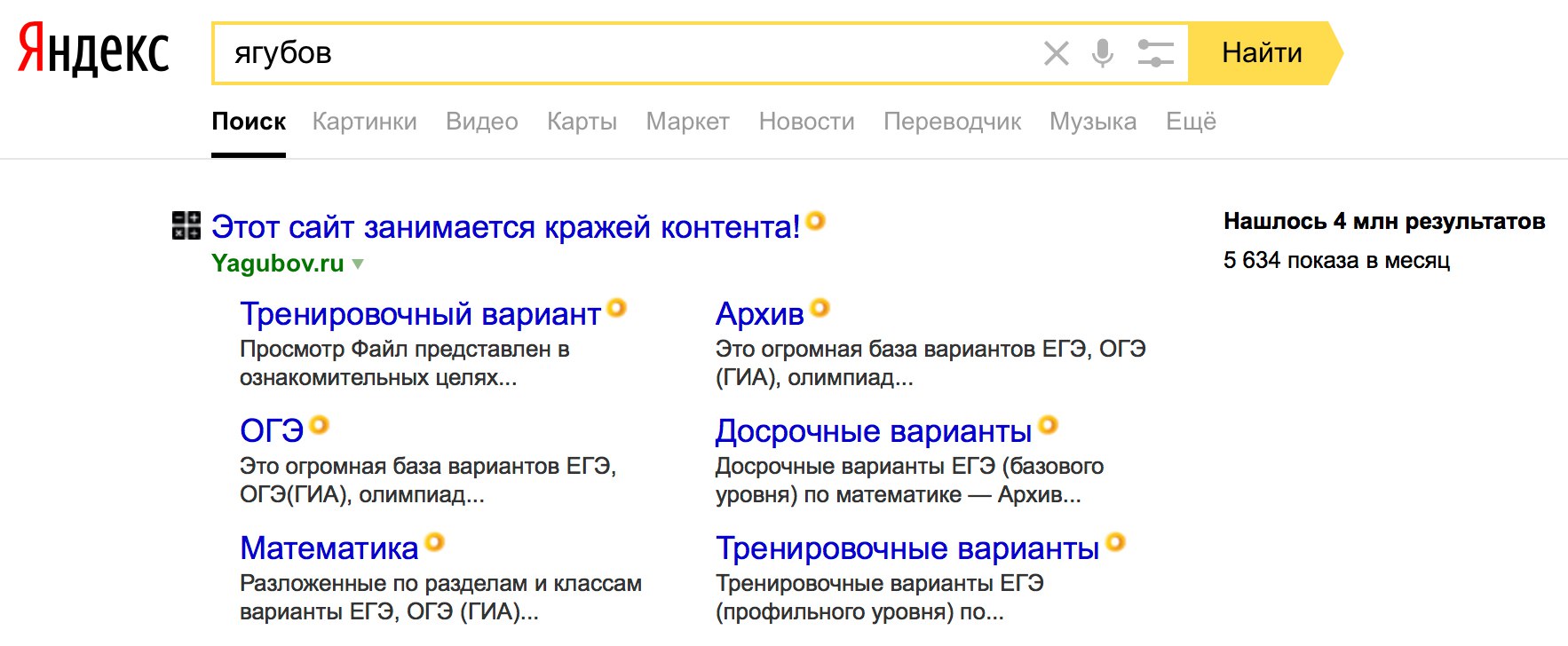
Task: Open the Математика sitelink
Action: (329, 548)
